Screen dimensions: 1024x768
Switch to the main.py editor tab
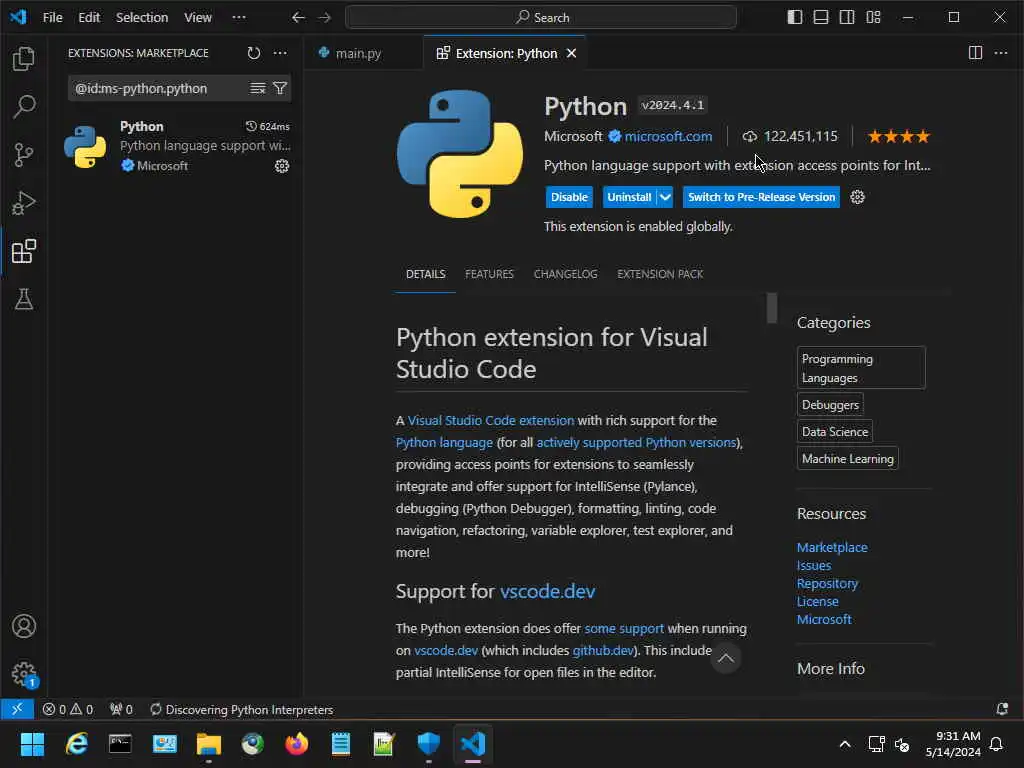pos(358,53)
